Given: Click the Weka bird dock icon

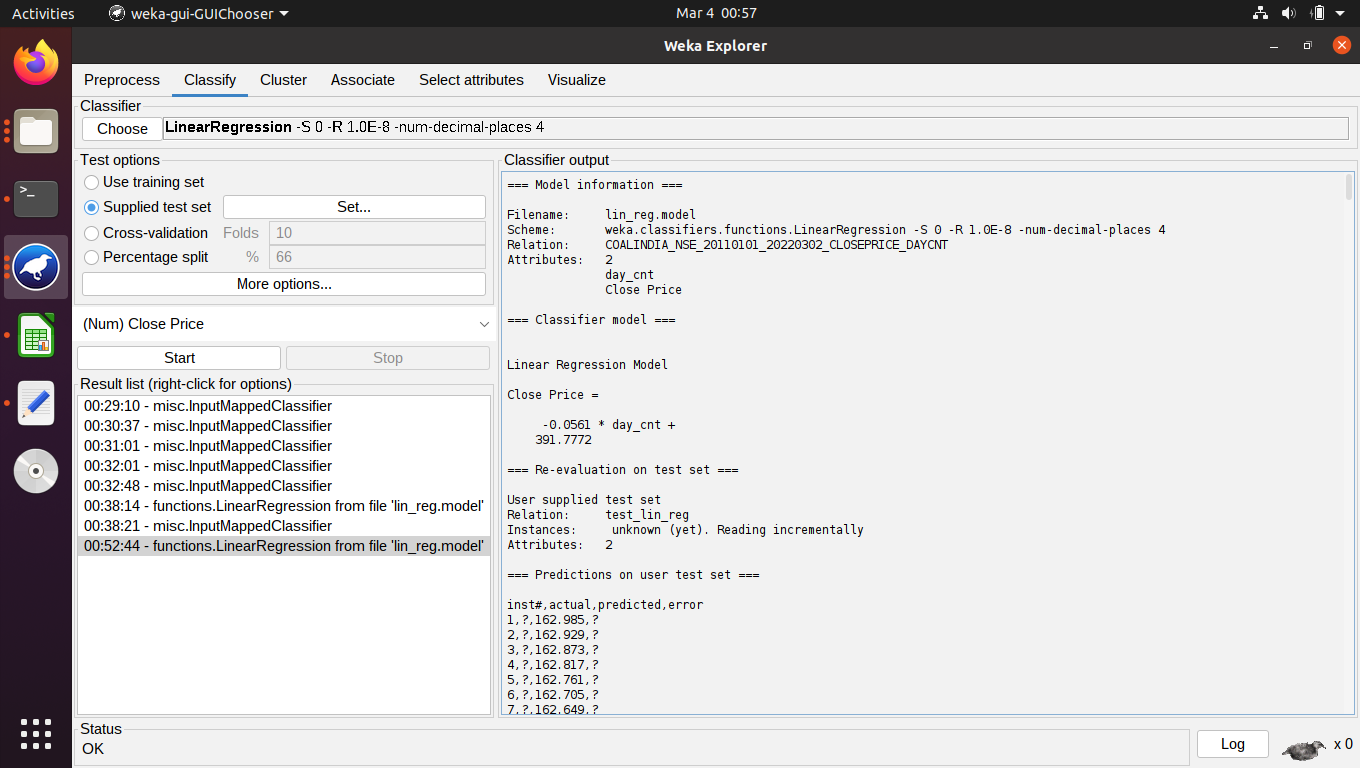Looking at the screenshot, I should click(36, 267).
